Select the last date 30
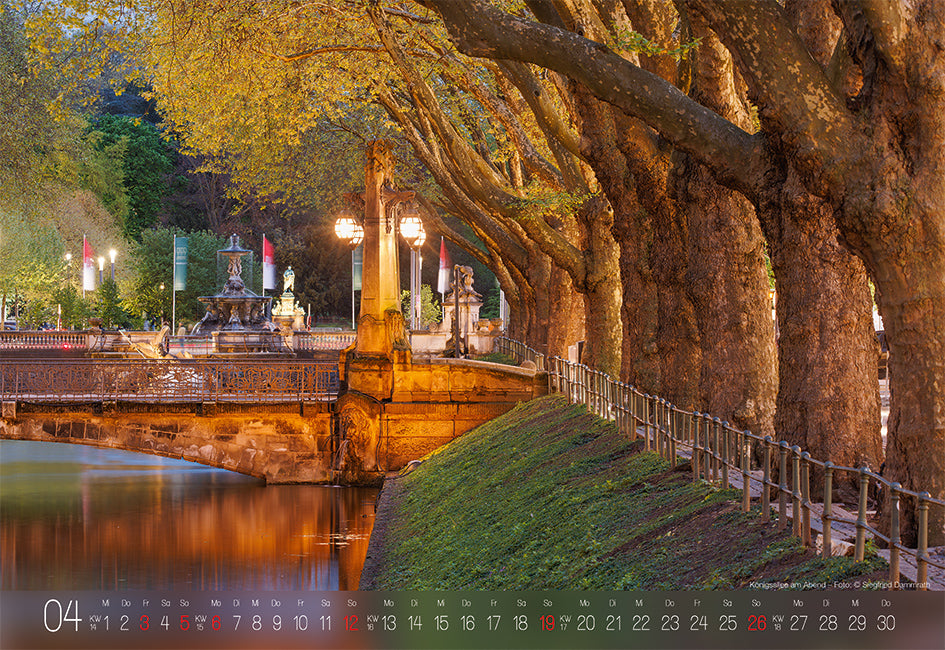Image resolution: width=945 pixels, height=650 pixels. pyautogui.click(x=886, y=622)
